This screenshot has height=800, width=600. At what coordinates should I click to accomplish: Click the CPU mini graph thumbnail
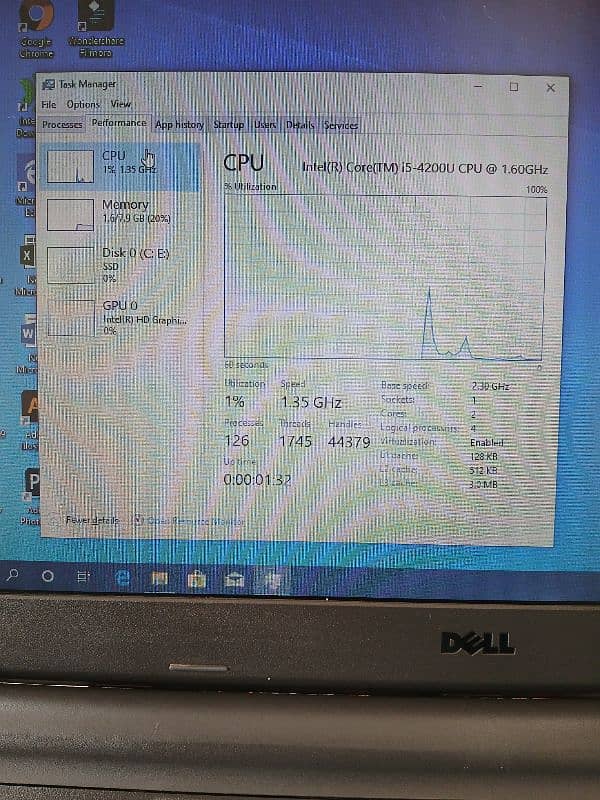click(70, 166)
